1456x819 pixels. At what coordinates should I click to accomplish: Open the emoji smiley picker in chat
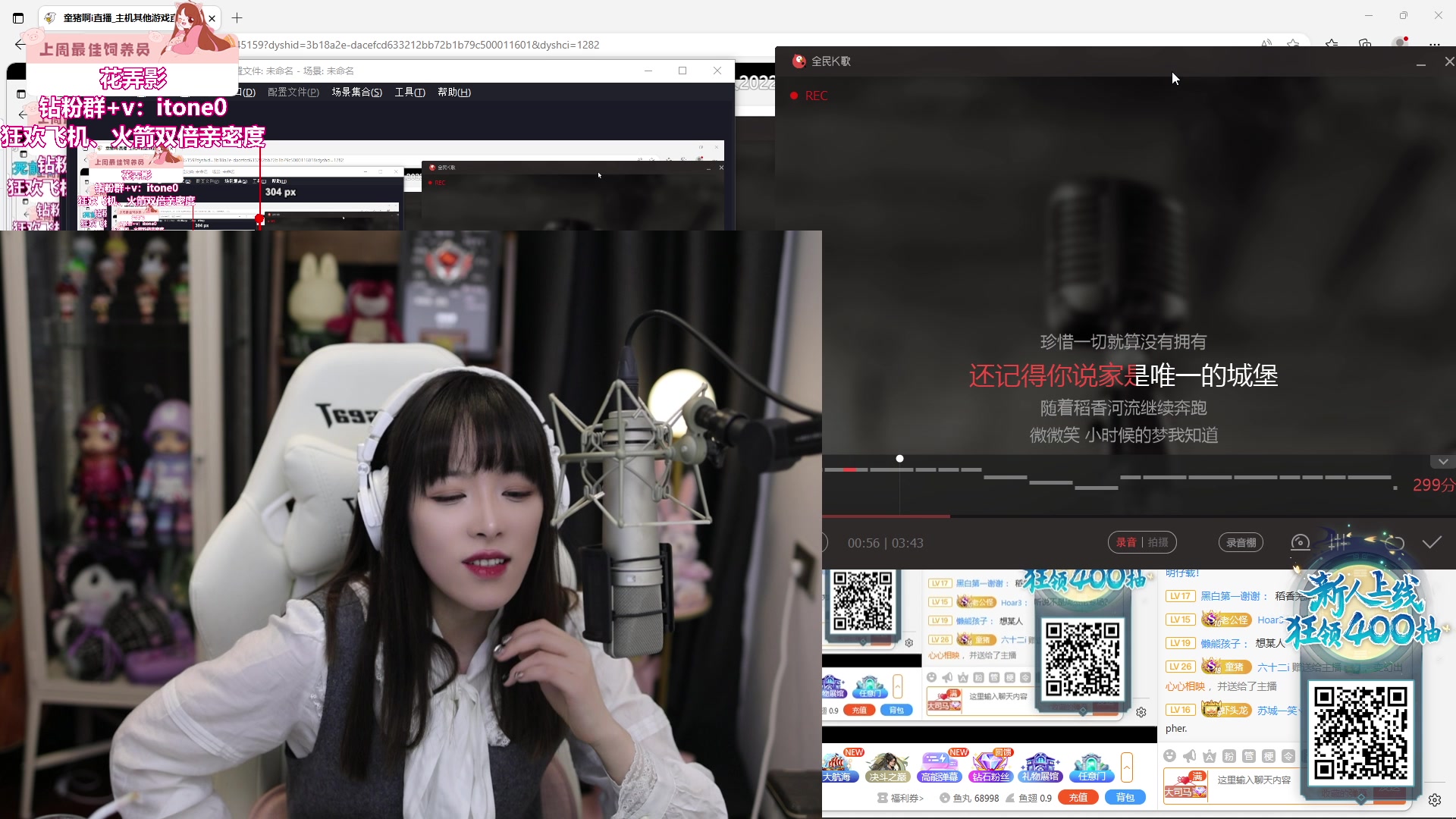coord(1169,756)
